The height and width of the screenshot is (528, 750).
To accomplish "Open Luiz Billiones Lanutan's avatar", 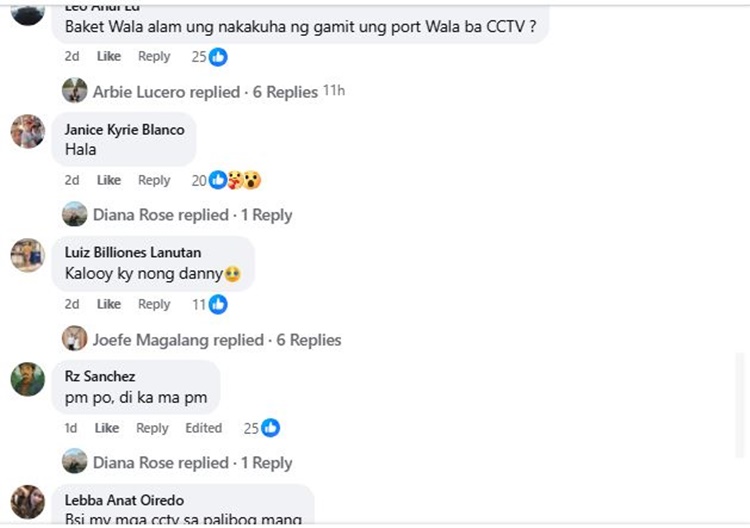I will pos(28,255).
